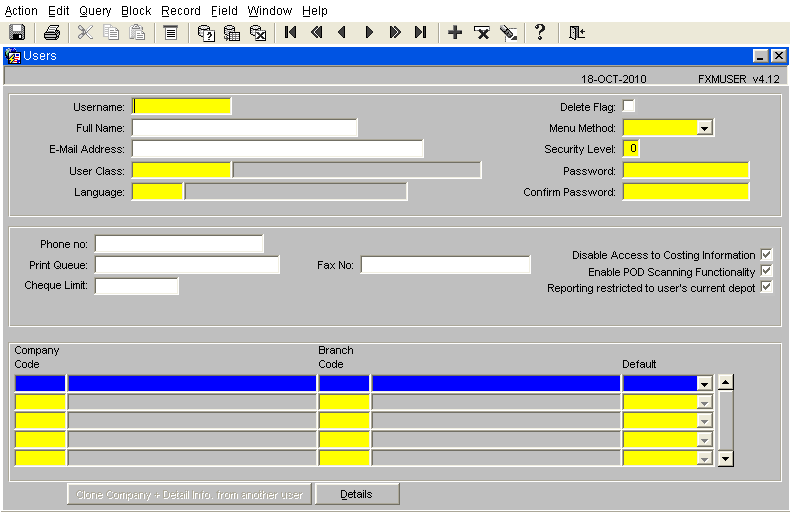The width and height of the screenshot is (790, 512).
Task: Click the Enter Query icon
Action: (x=206, y=33)
